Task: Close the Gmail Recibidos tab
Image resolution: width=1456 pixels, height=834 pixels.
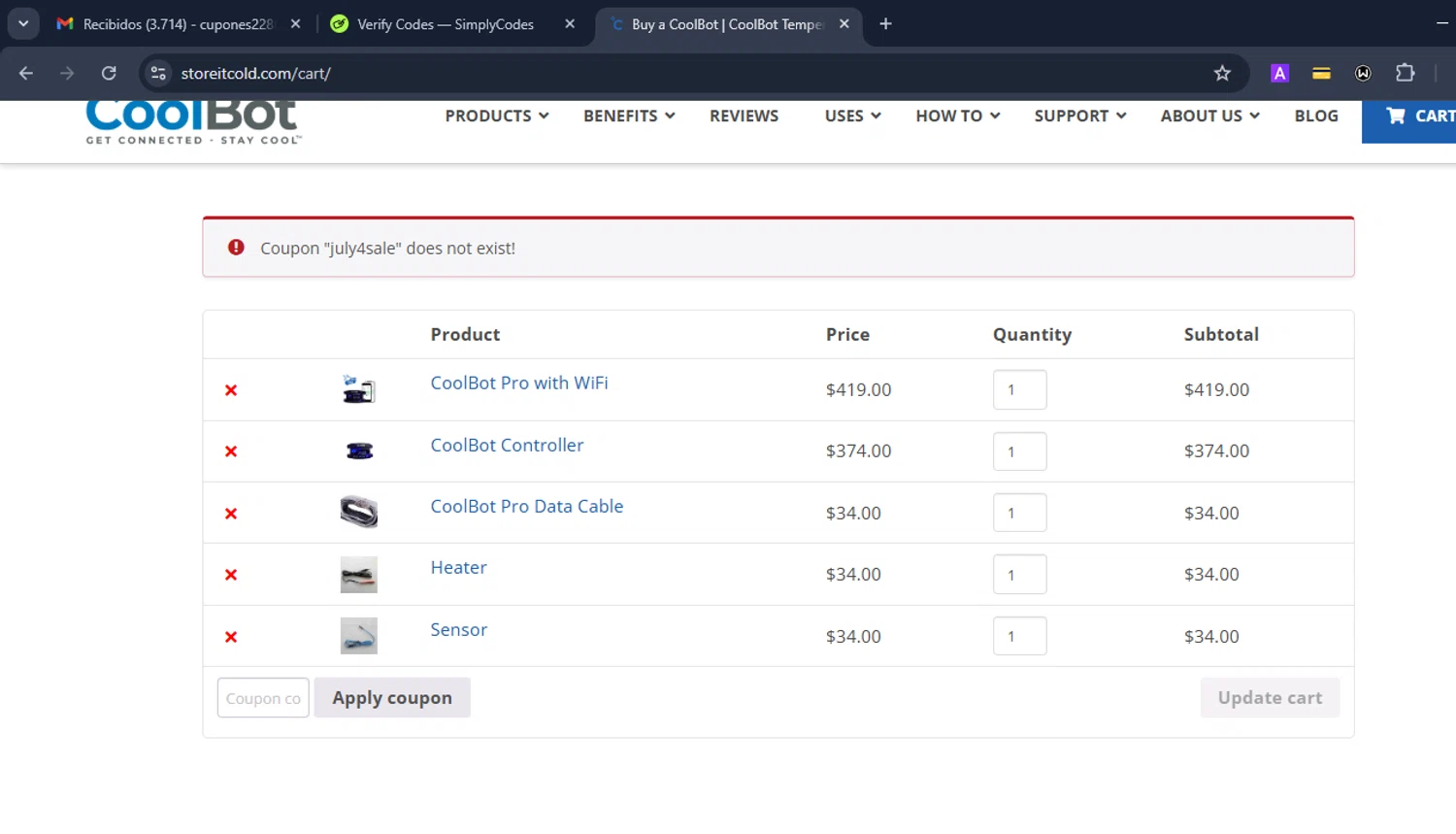Action: pyautogui.click(x=295, y=24)
